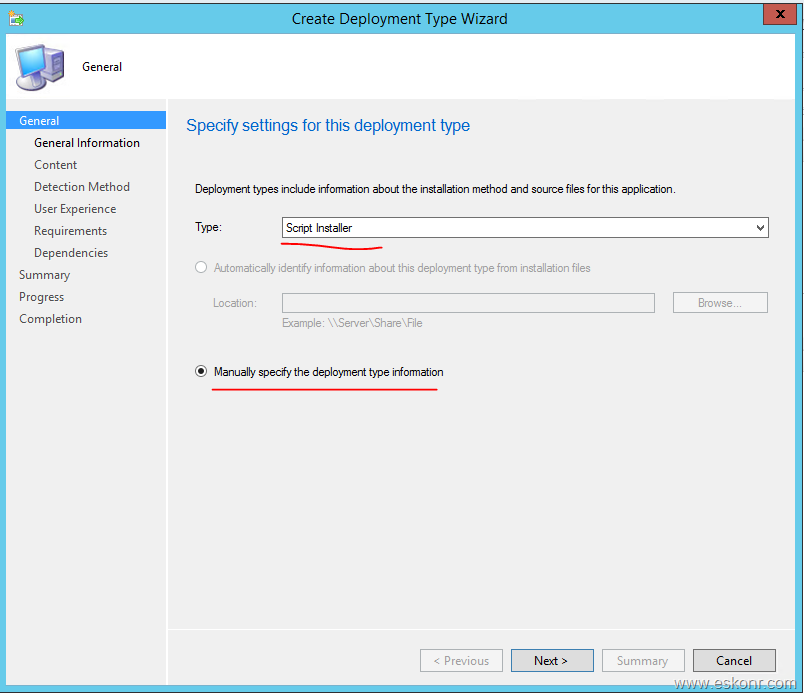Select the Progress step in sidebar
This screenshot has width=804, height=694.
click(x=41, y=297)
